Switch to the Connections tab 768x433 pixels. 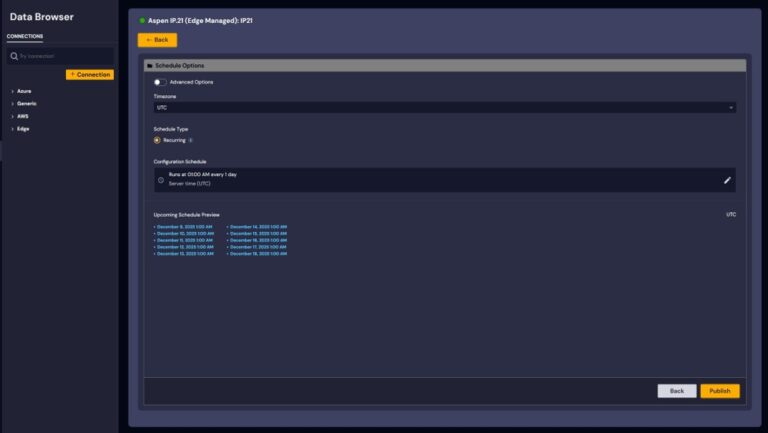click(25, 36)
